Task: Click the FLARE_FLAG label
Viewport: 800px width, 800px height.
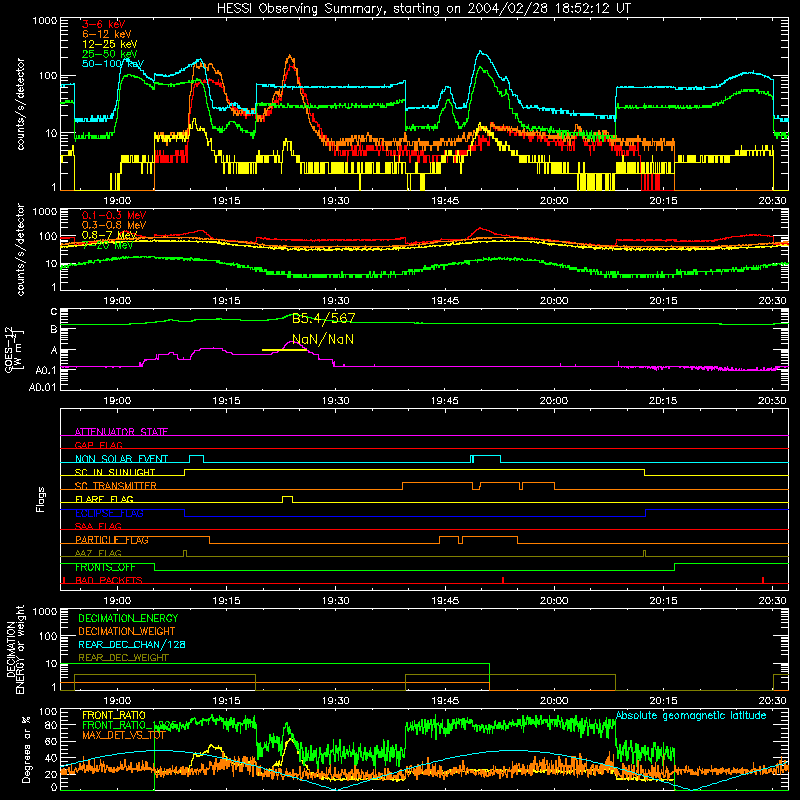Action: point(104,499)
